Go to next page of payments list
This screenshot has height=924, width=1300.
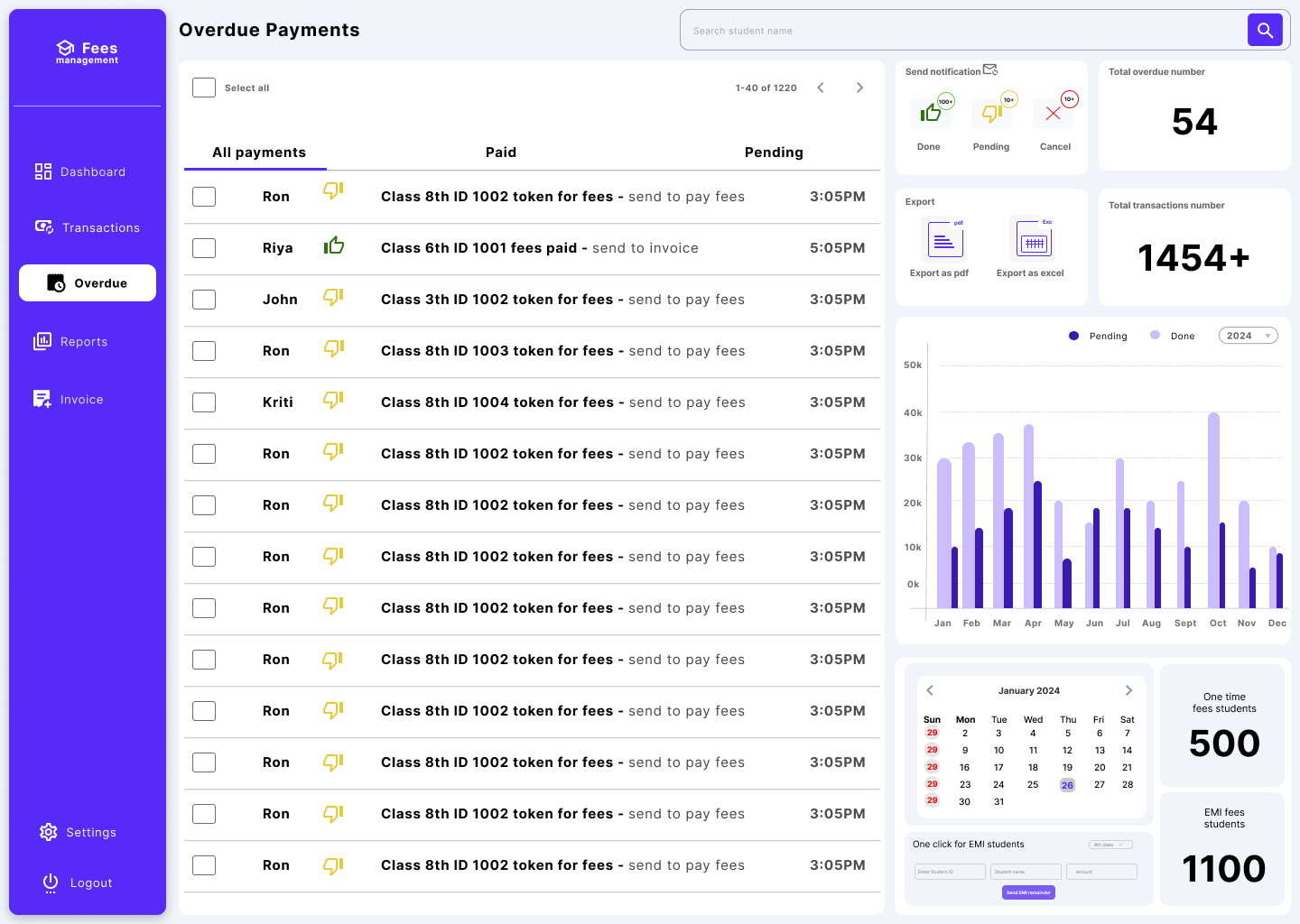859,88
